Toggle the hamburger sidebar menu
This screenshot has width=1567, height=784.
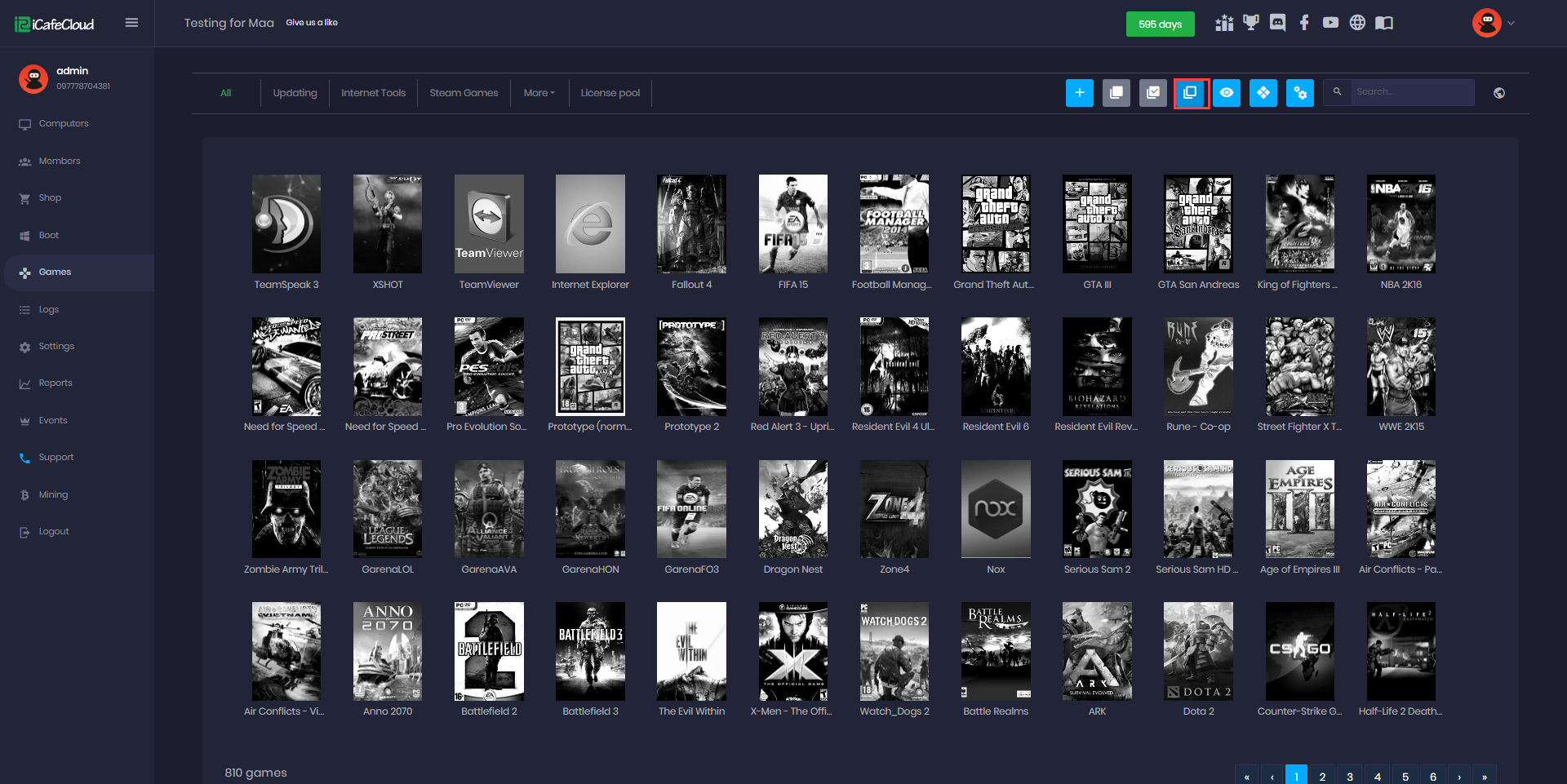click(x=131, y=23)
